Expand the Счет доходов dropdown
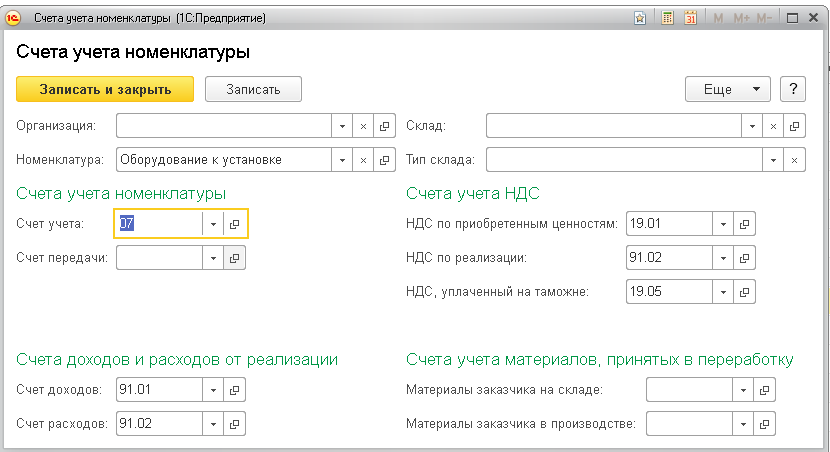This screenshot has height=452, width=830. [x=212, y=390]
